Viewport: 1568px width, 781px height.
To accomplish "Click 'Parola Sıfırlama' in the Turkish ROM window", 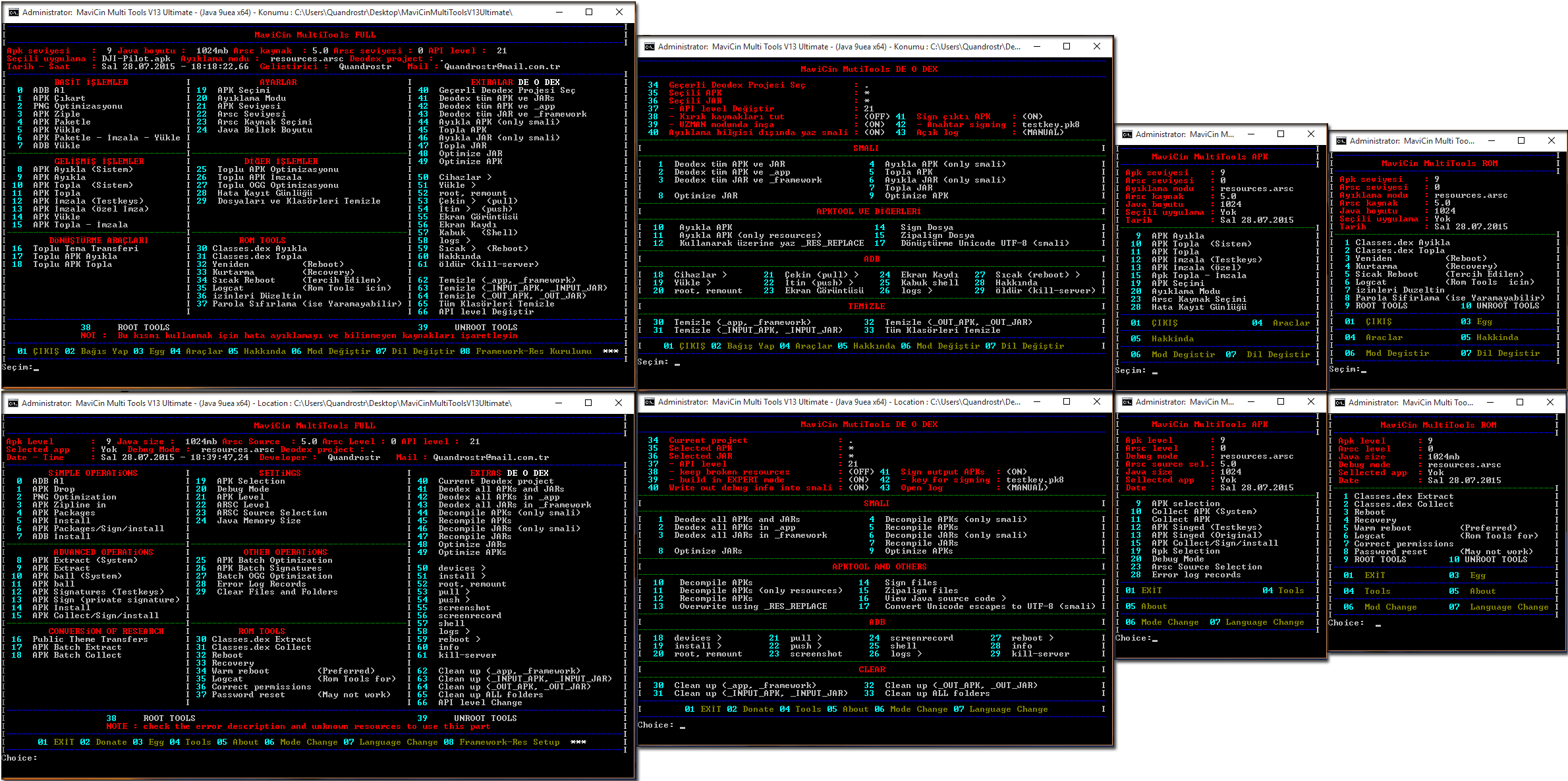I will pos(1397,298).
